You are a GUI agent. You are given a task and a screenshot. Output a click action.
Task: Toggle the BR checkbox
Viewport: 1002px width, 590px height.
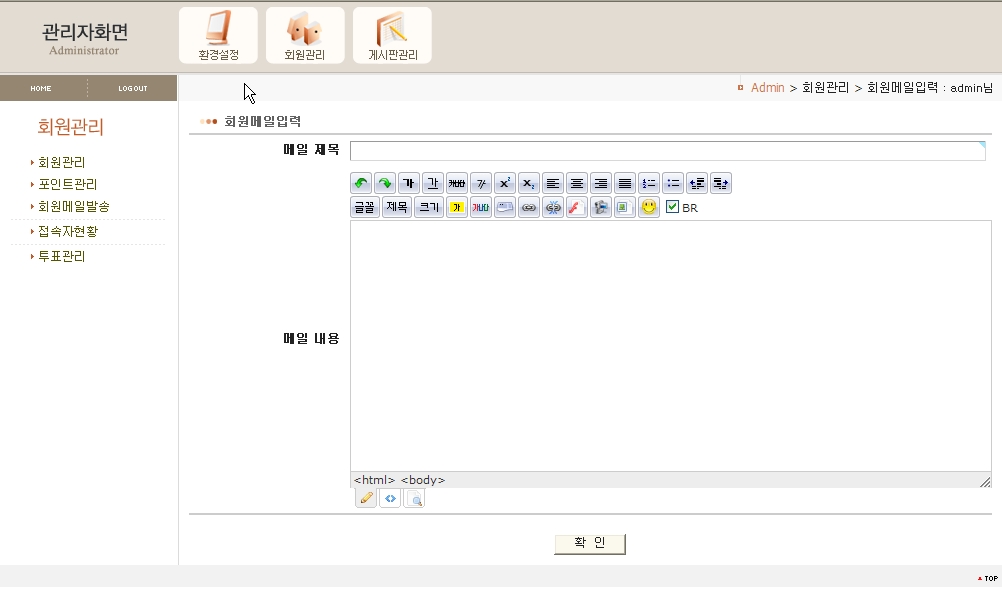click(673, 207)
